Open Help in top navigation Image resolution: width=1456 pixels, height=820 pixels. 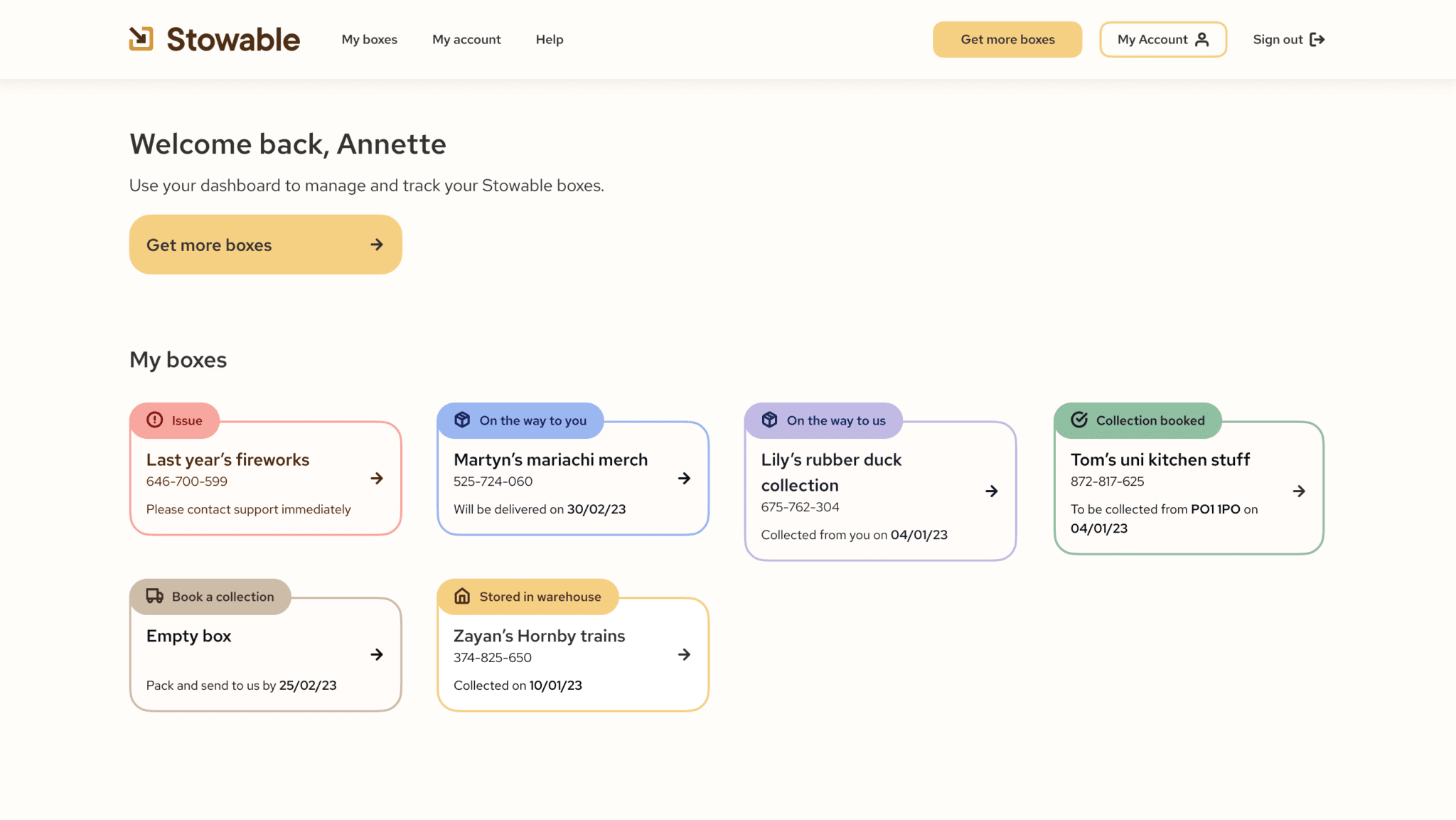point(550,40)
